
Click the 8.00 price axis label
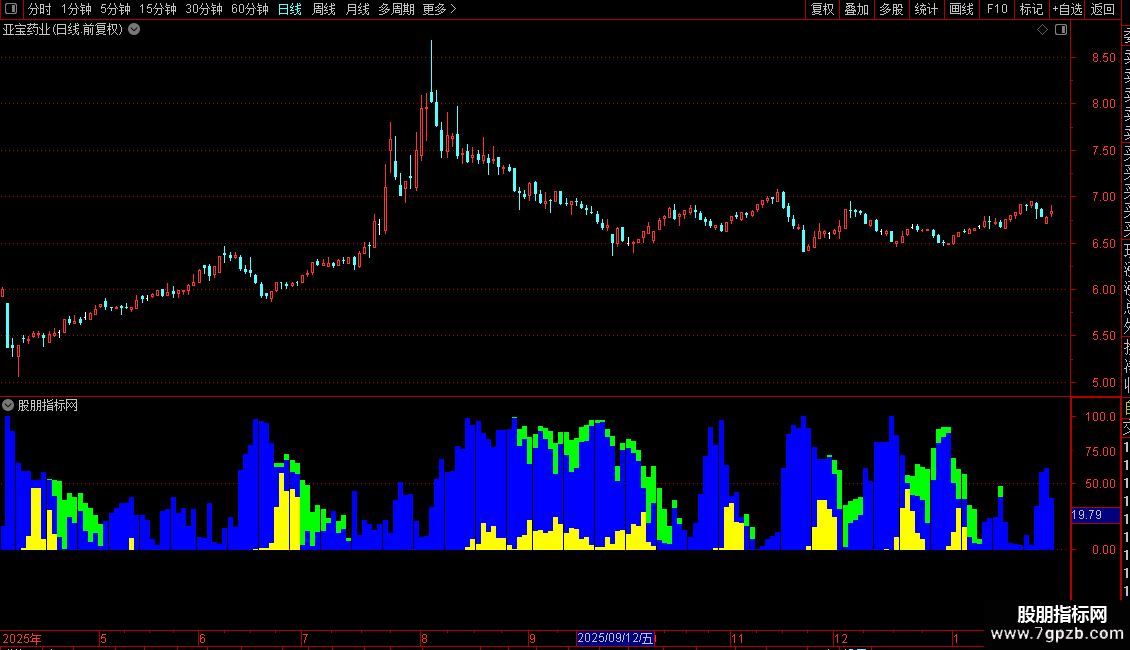click(x=1103, y=104)
